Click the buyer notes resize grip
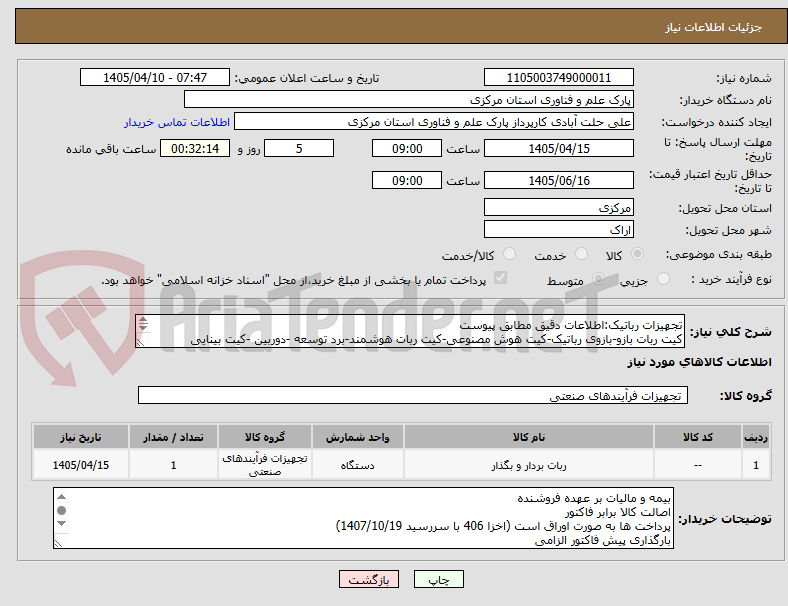788x606 pixels. (x=59, y=543)
